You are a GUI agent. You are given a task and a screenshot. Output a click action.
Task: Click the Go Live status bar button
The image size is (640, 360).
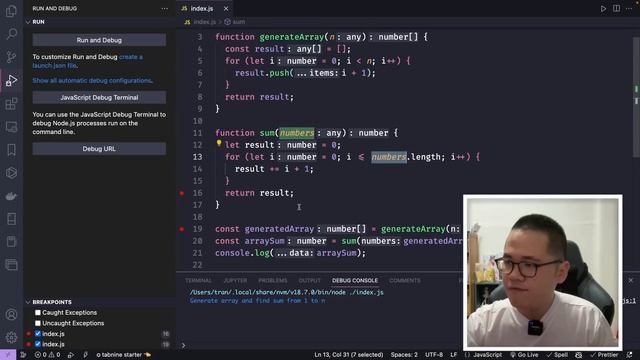(x=524, y=355)
